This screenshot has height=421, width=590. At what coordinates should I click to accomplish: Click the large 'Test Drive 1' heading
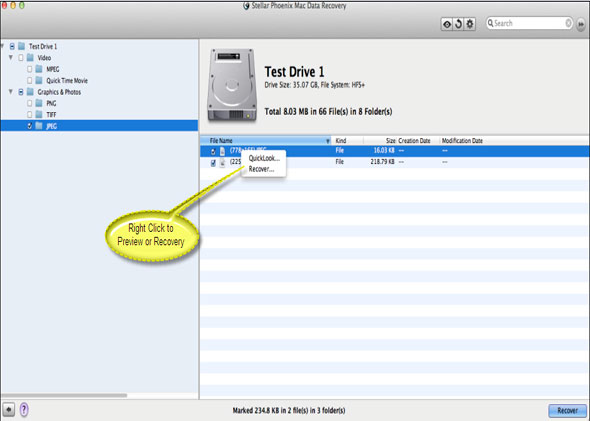294,71
